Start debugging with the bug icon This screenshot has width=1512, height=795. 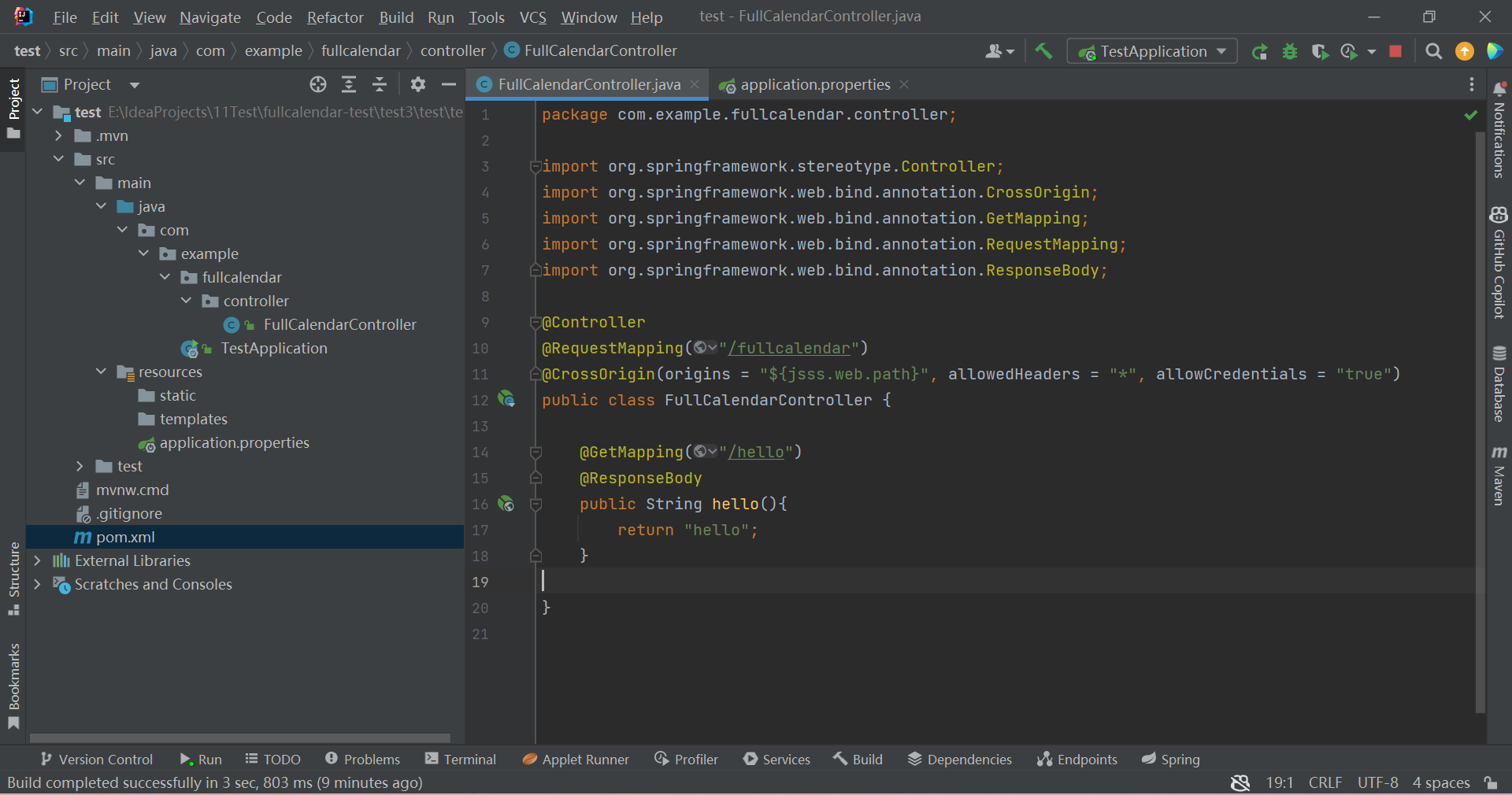[x=1290, y=52]
